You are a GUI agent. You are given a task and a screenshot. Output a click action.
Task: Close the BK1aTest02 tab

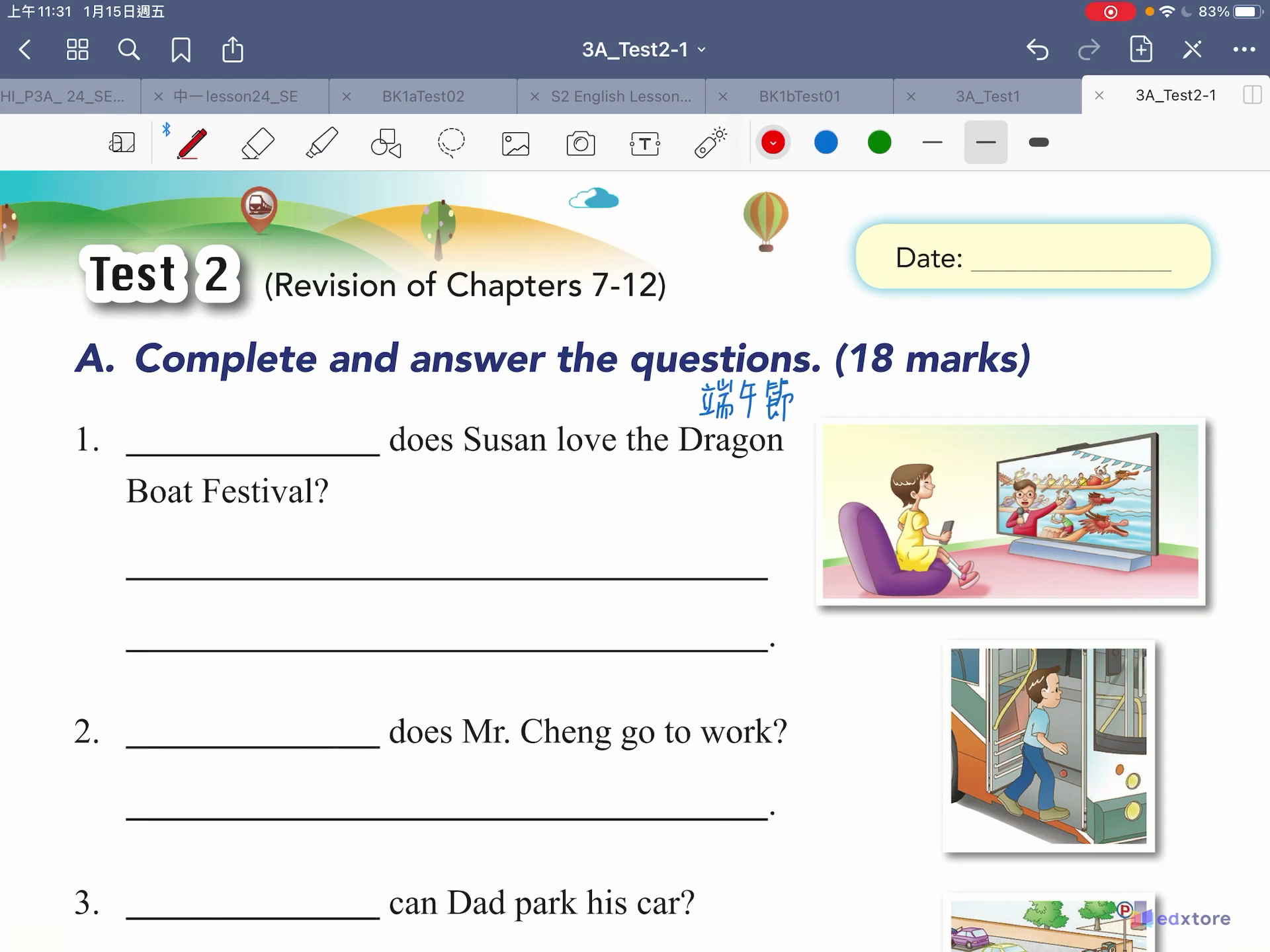(x=346, y=97)
